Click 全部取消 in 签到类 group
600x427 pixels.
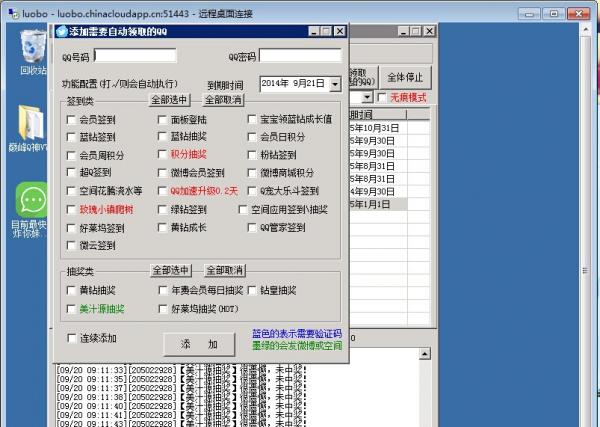tap(223, 100)
